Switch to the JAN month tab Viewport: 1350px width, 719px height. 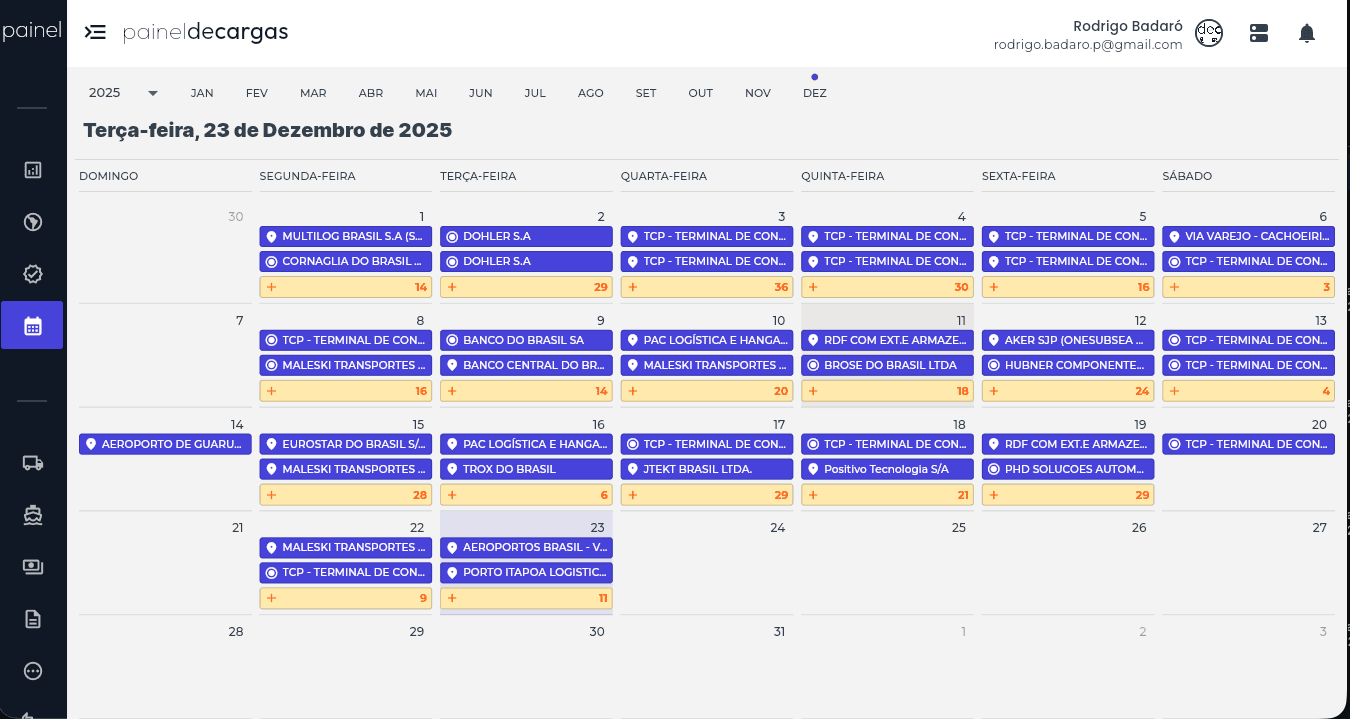click(x=202, y=93)
